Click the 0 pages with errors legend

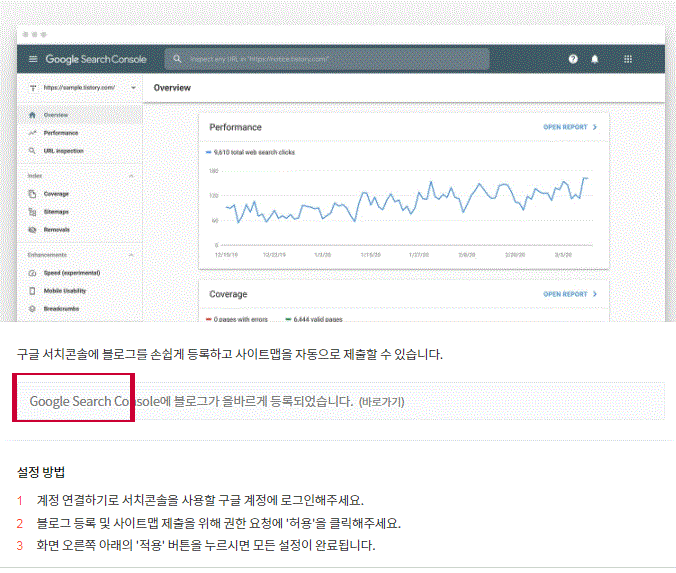[237, 319]
